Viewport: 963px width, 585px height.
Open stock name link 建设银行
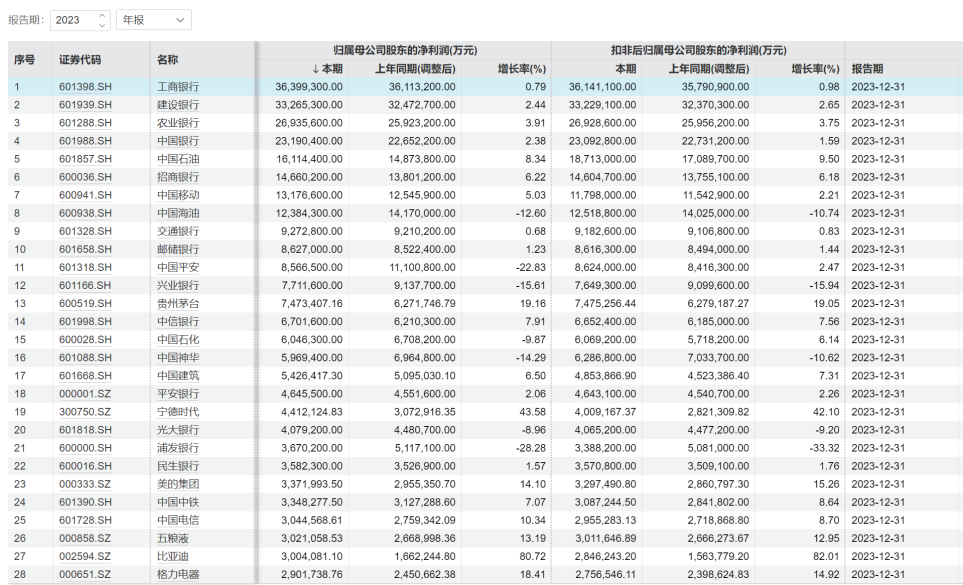click(177, 105)
